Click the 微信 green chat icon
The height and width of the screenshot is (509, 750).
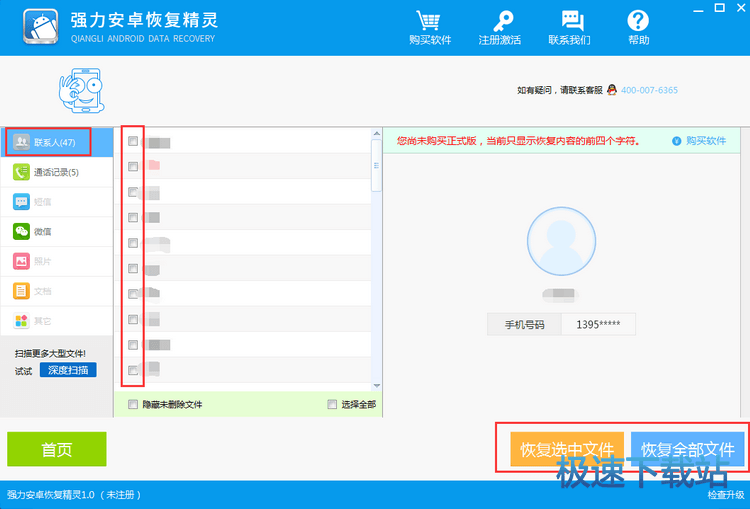pyautogui.click(x=21, y=232)
